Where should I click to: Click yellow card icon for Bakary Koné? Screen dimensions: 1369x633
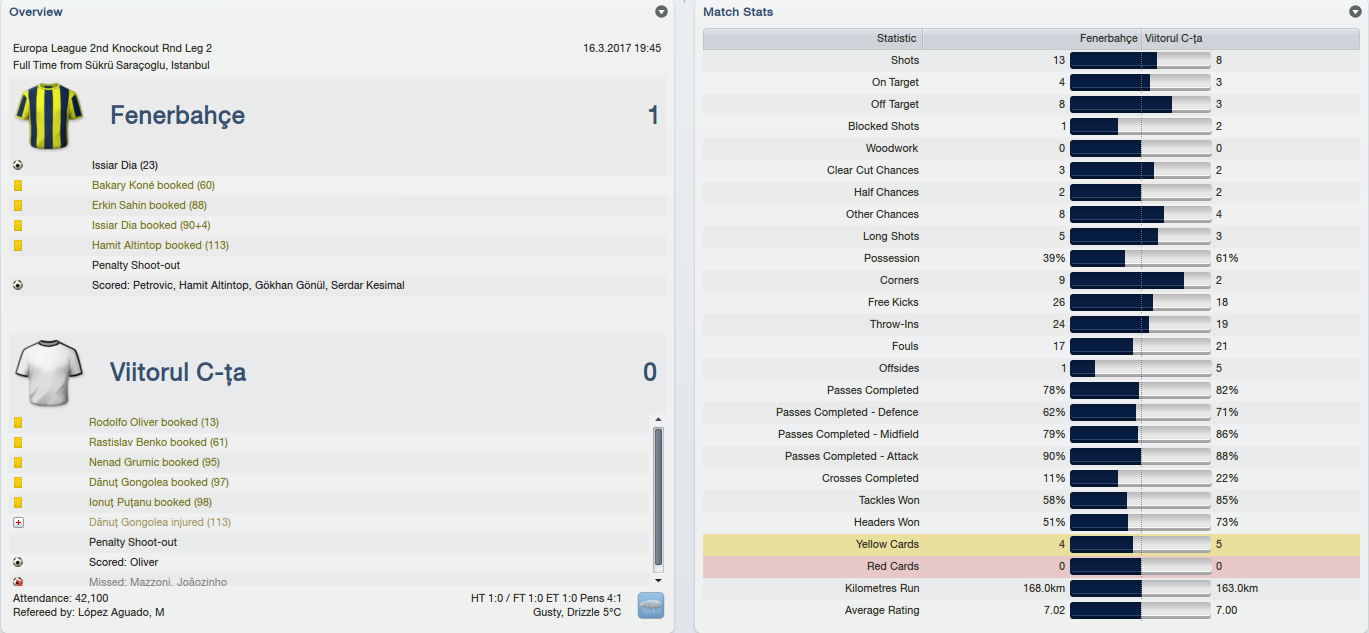[18, 185]
